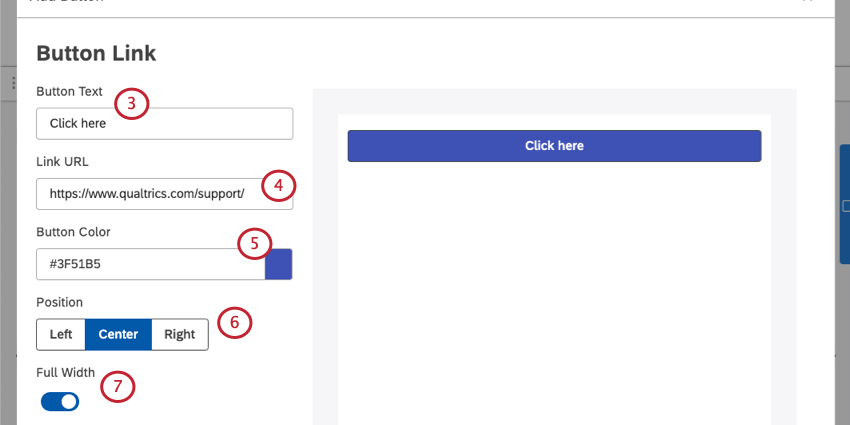Select the Left position option

[61, 334]
